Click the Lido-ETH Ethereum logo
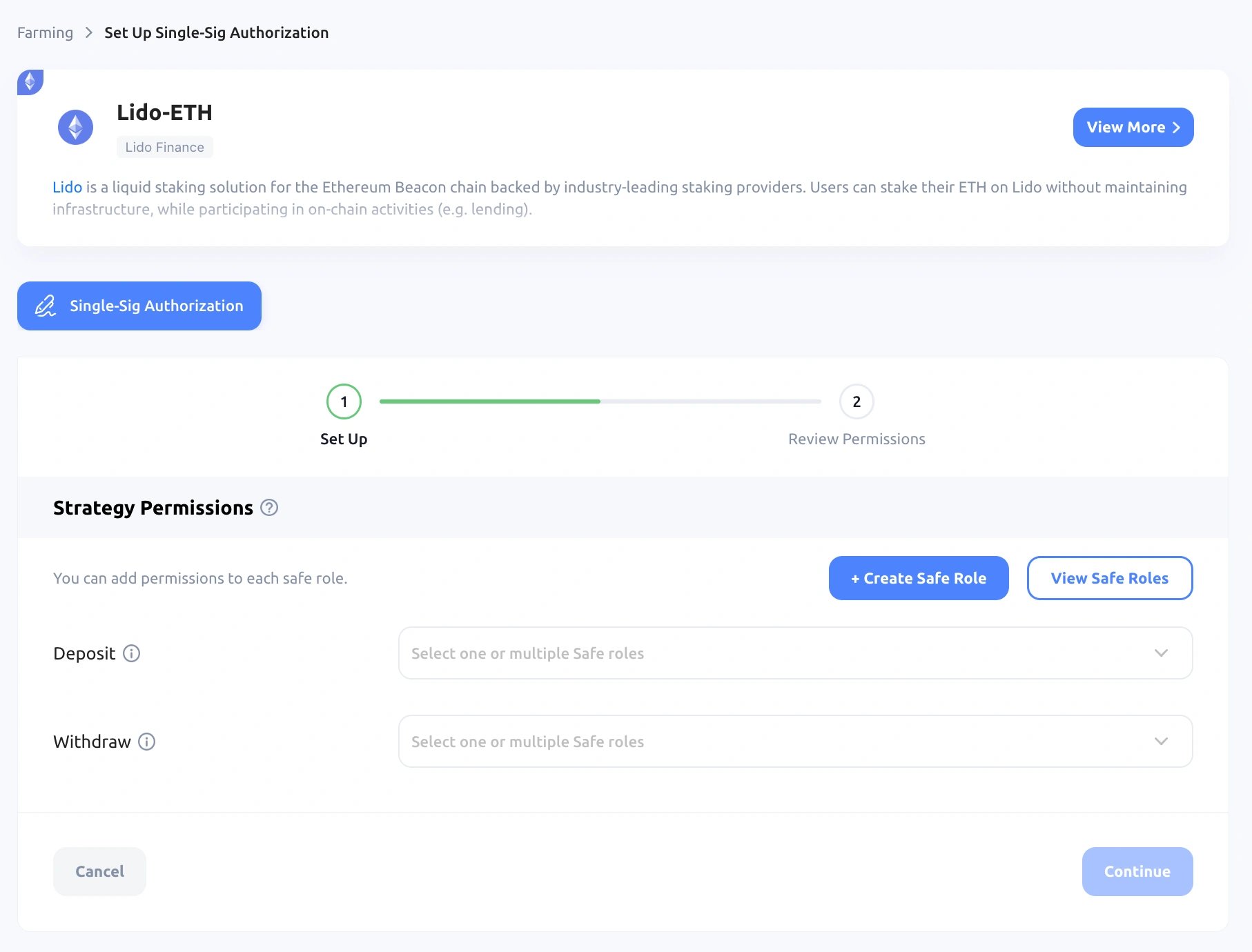Image resolution: width=1252 pixels, height=952 pixels. click(75, 128)
